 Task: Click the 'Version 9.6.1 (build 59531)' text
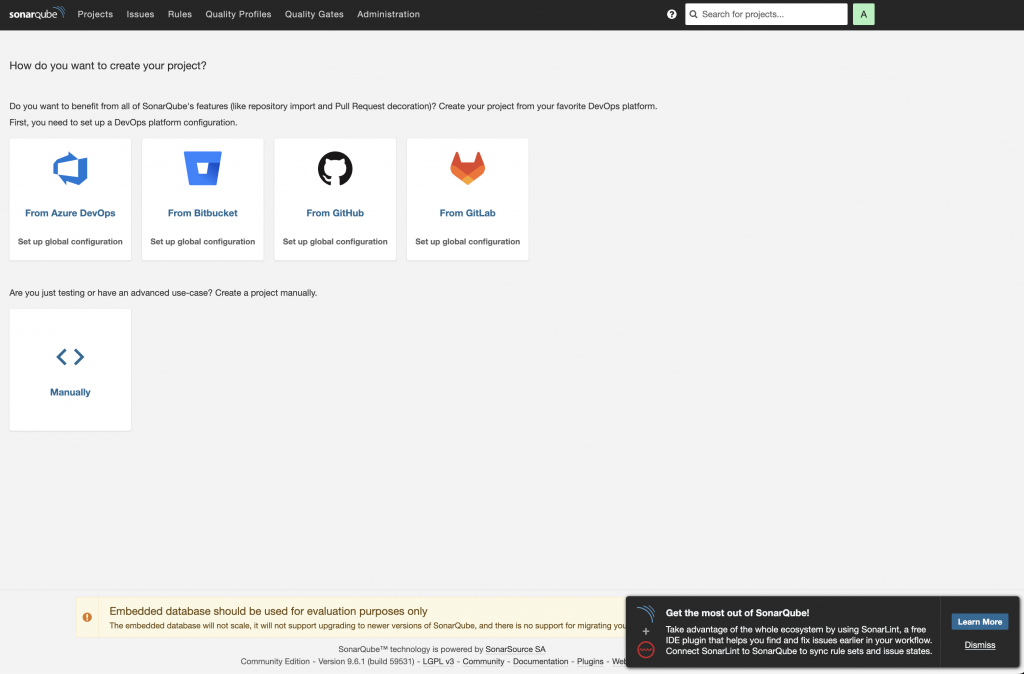[x=366, y=662]
